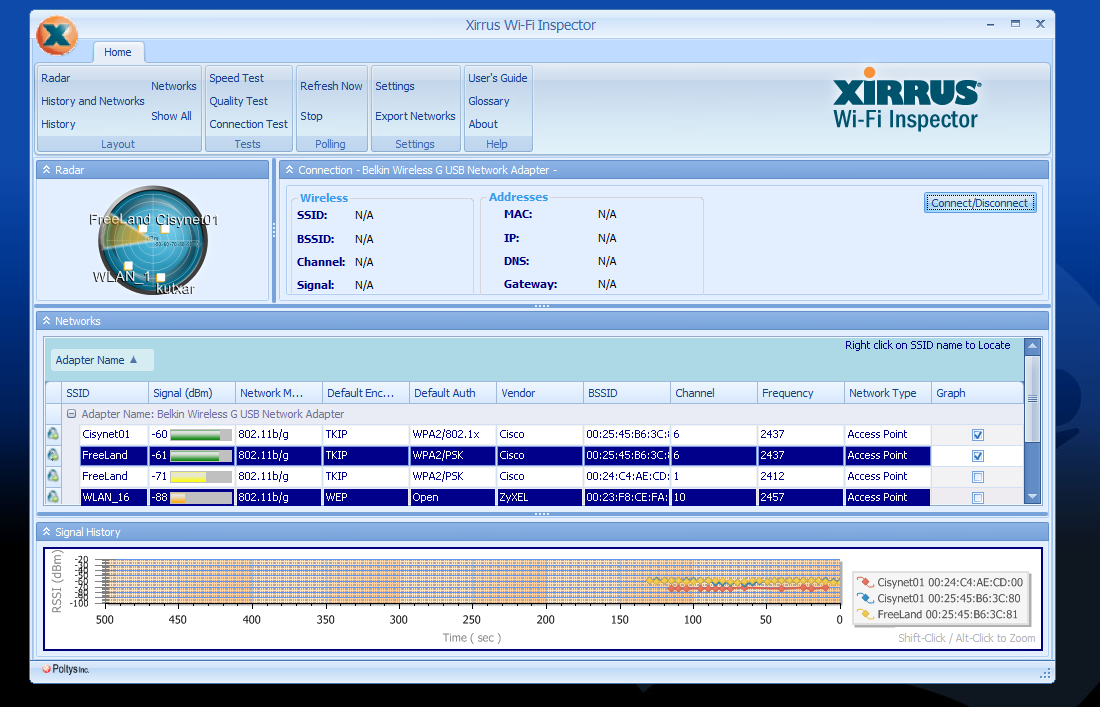Image resolution: width=1100 pixels, height=707 pixels.
Task: Click networks list scrollbar down arrow
Action: [1032, 497]
